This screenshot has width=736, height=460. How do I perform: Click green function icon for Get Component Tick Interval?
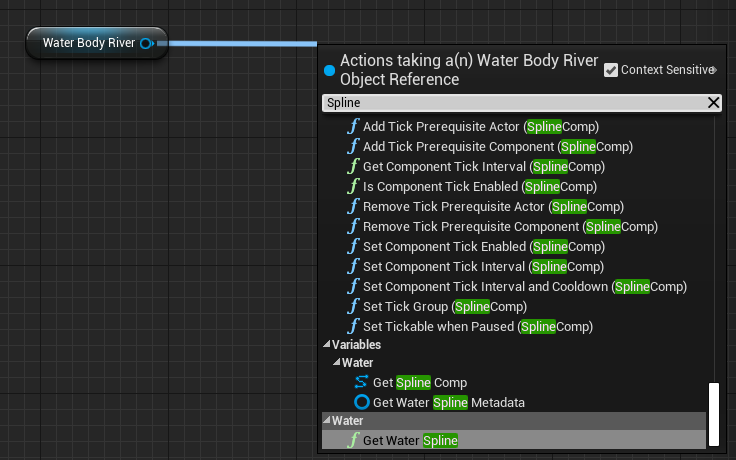point(353,167)
